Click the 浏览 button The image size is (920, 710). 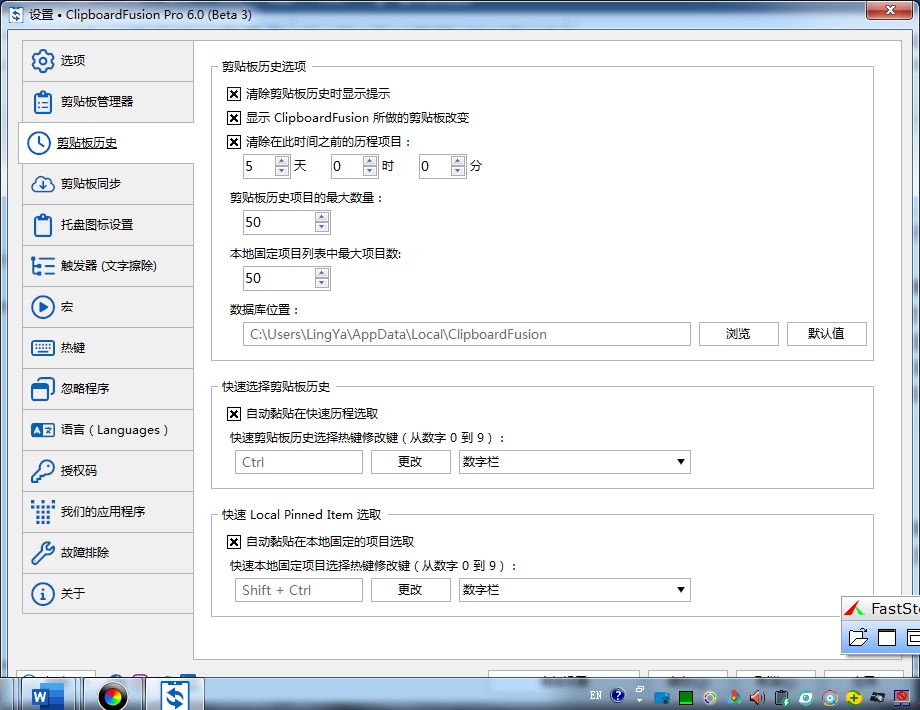point(739,334)
